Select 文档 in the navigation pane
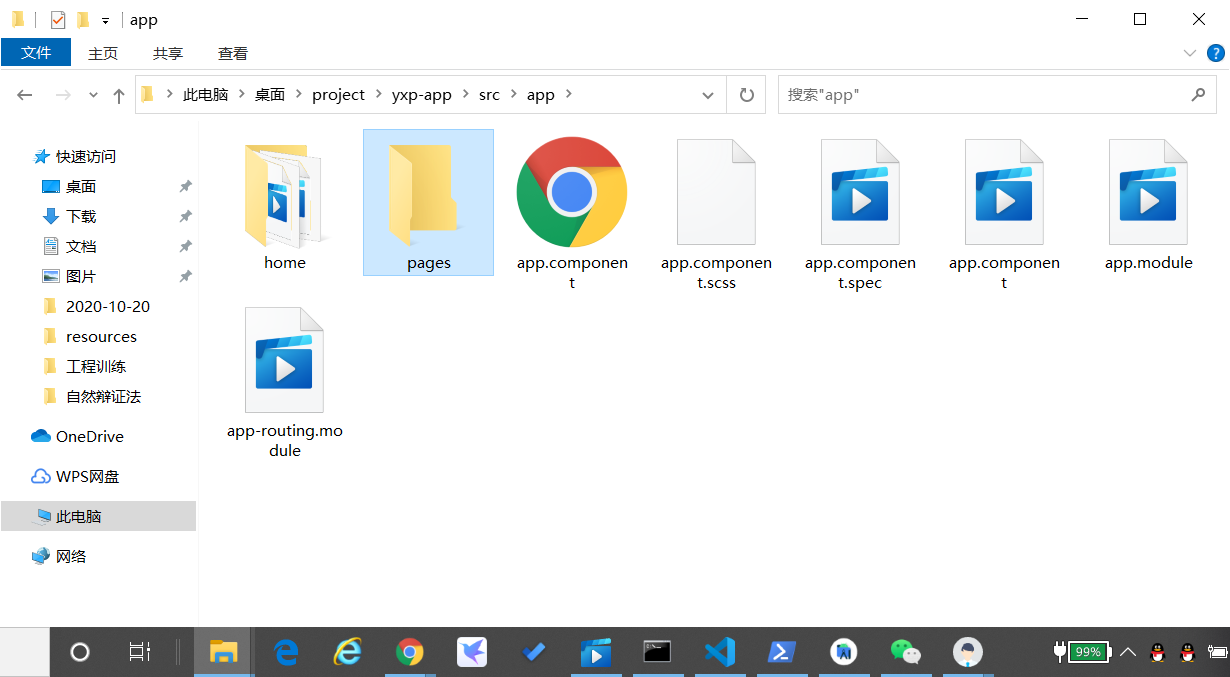This screenshot has height=677, width=1230. pos(81,246)
